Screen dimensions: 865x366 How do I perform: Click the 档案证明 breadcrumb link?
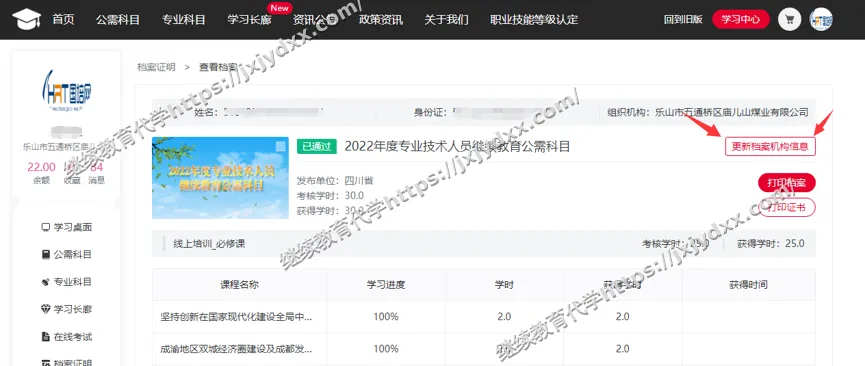tap(156, 67)
